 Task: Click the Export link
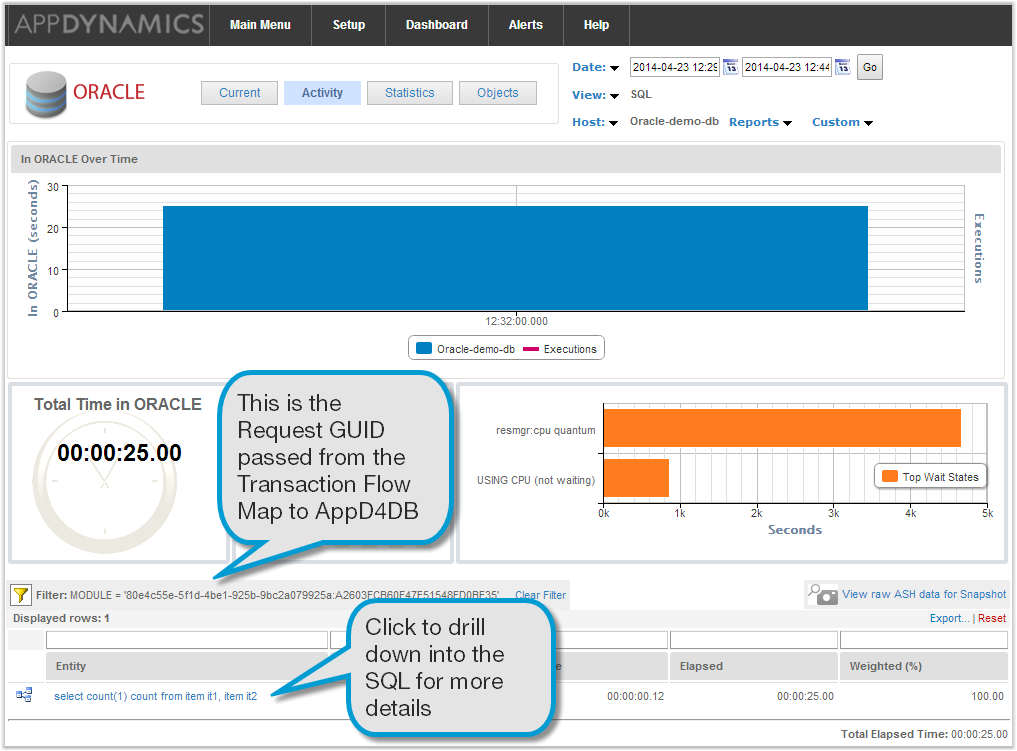coord(949,618)
